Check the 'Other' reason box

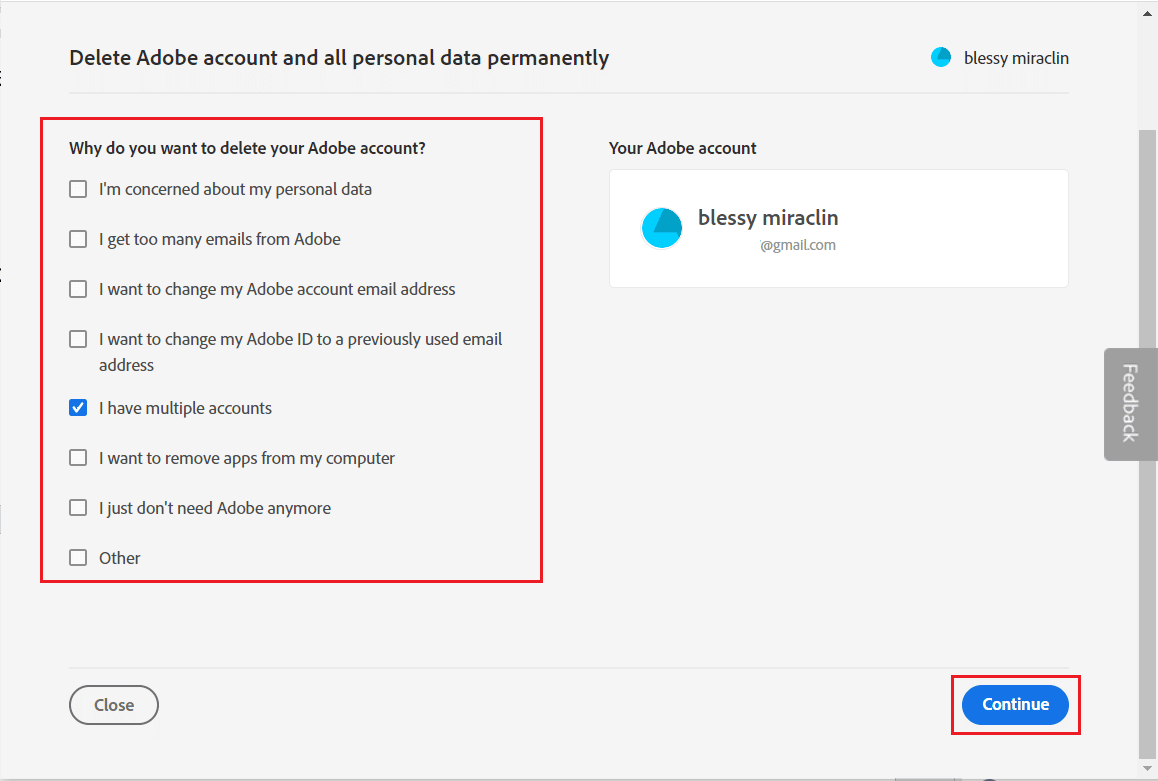78,558
